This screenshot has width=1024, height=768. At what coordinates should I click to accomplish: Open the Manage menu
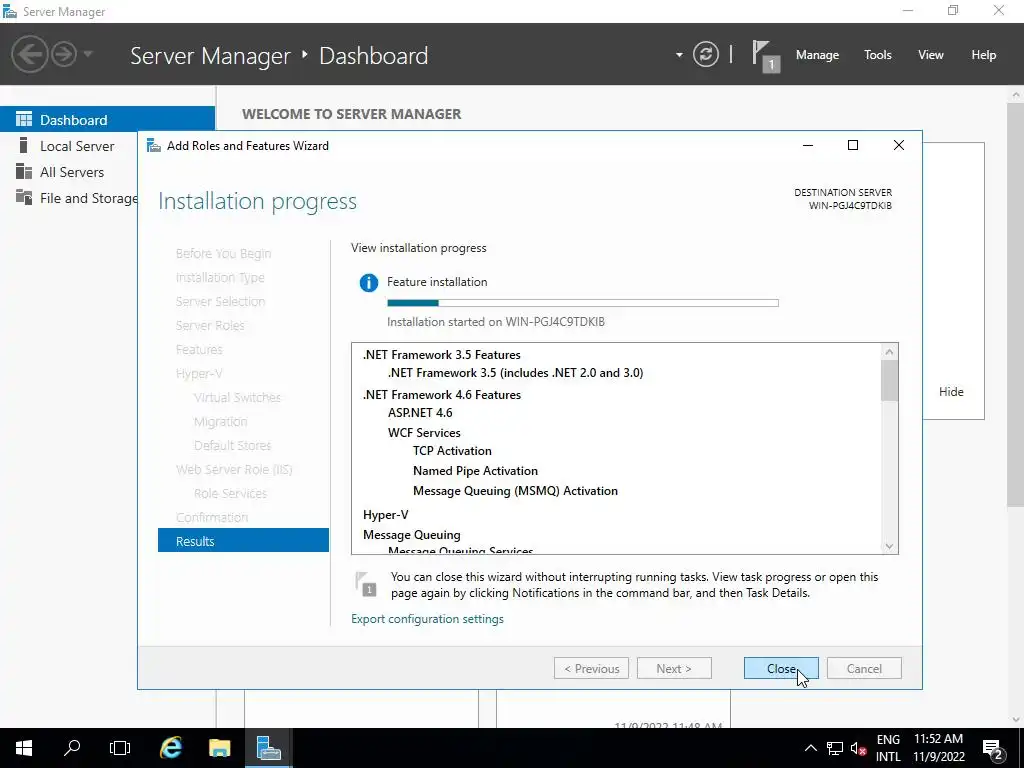[x=817, y=55]
